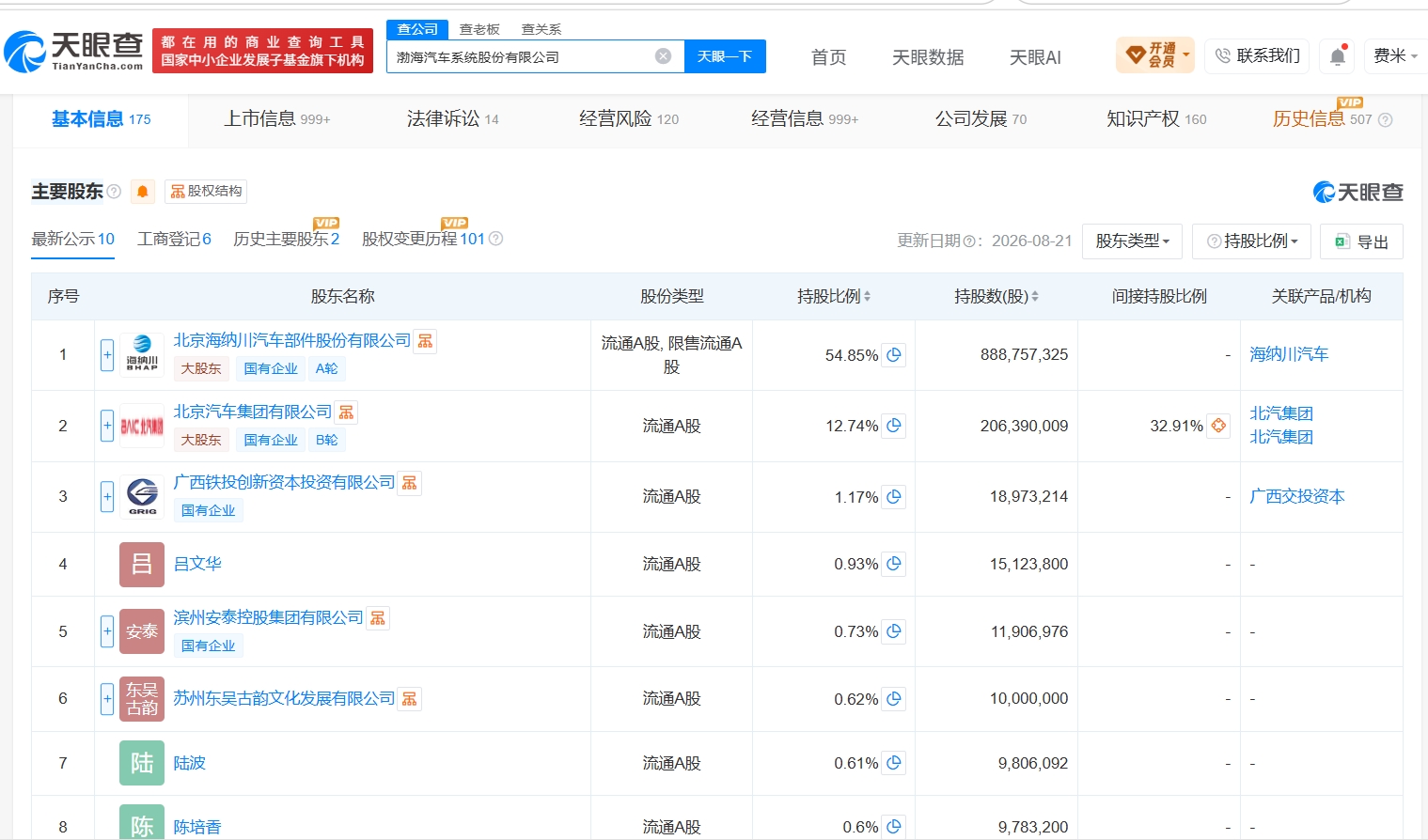Open equity structure icon beside 北京汽车集团有限公司
The height and width of the screenshot is (840, 1428).
point(346,412)
